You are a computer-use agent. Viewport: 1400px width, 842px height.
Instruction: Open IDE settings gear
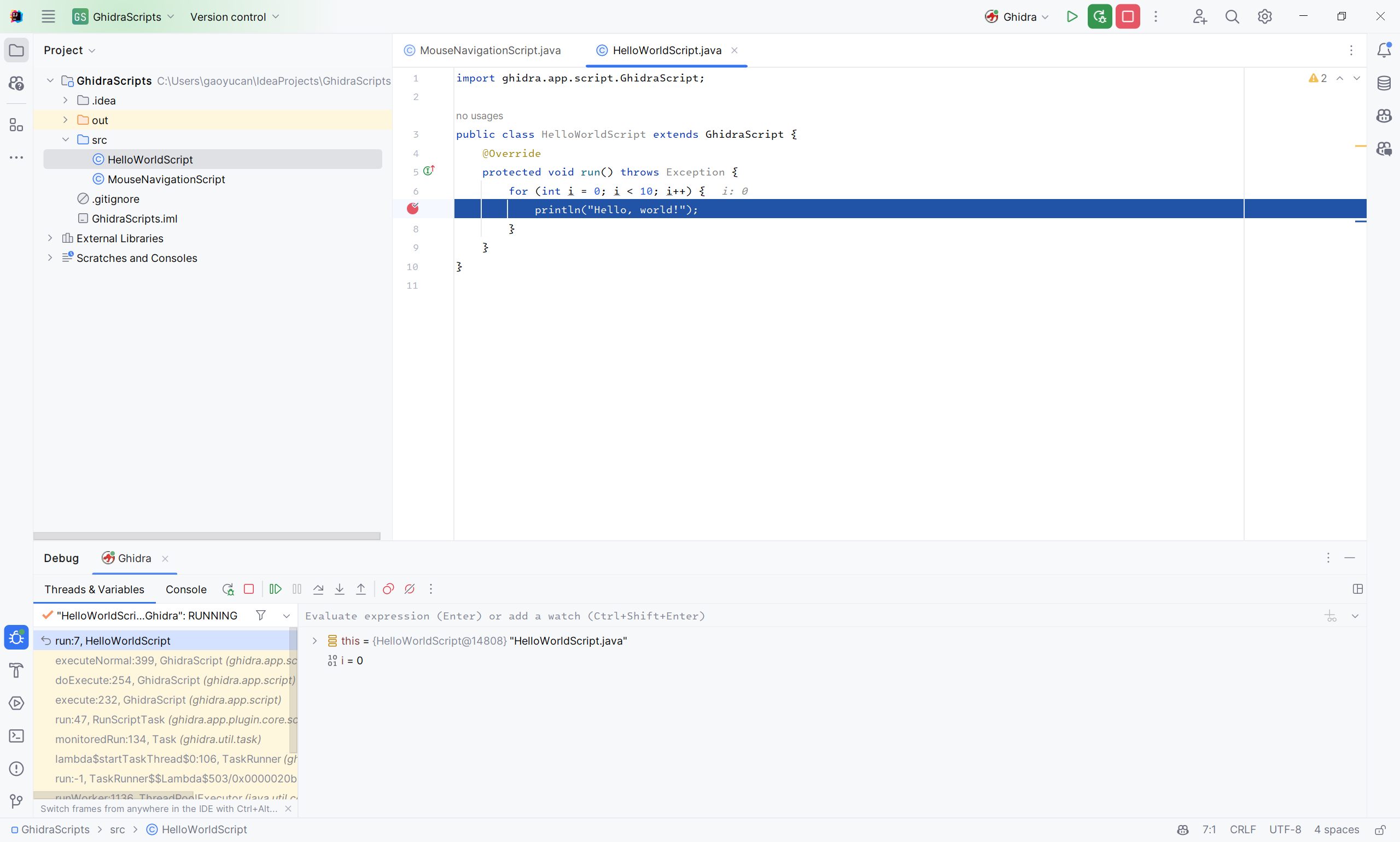1264,16
